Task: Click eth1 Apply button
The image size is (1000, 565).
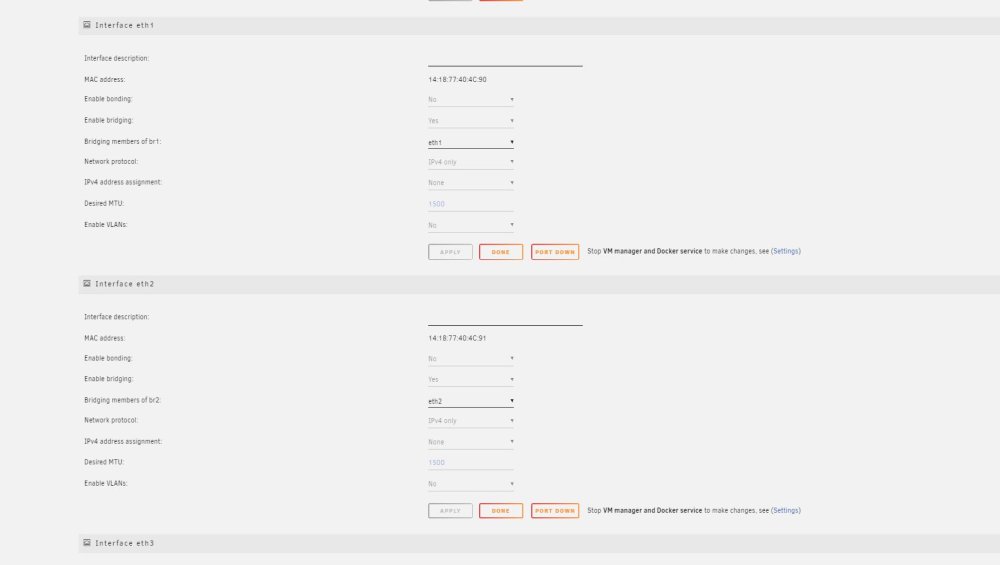Action: coord(450,252)
